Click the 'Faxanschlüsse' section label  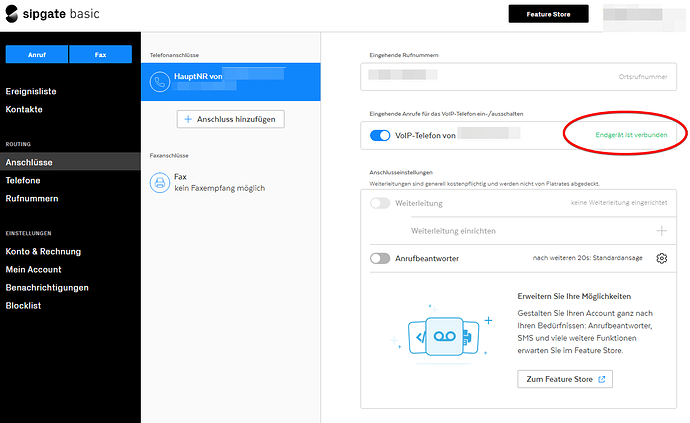point(169,155)
